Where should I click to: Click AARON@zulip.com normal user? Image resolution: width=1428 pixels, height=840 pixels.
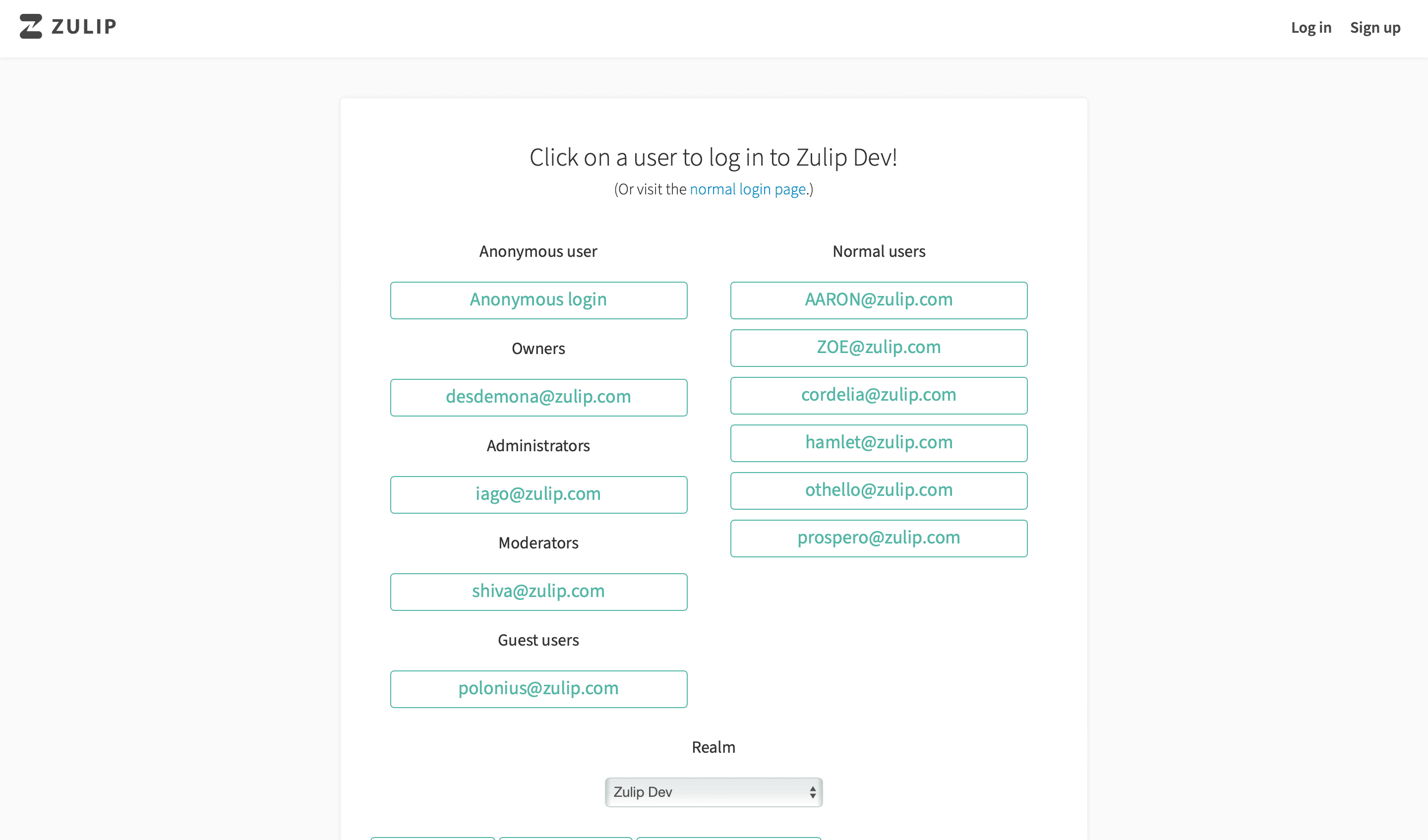tap(878, 299)
